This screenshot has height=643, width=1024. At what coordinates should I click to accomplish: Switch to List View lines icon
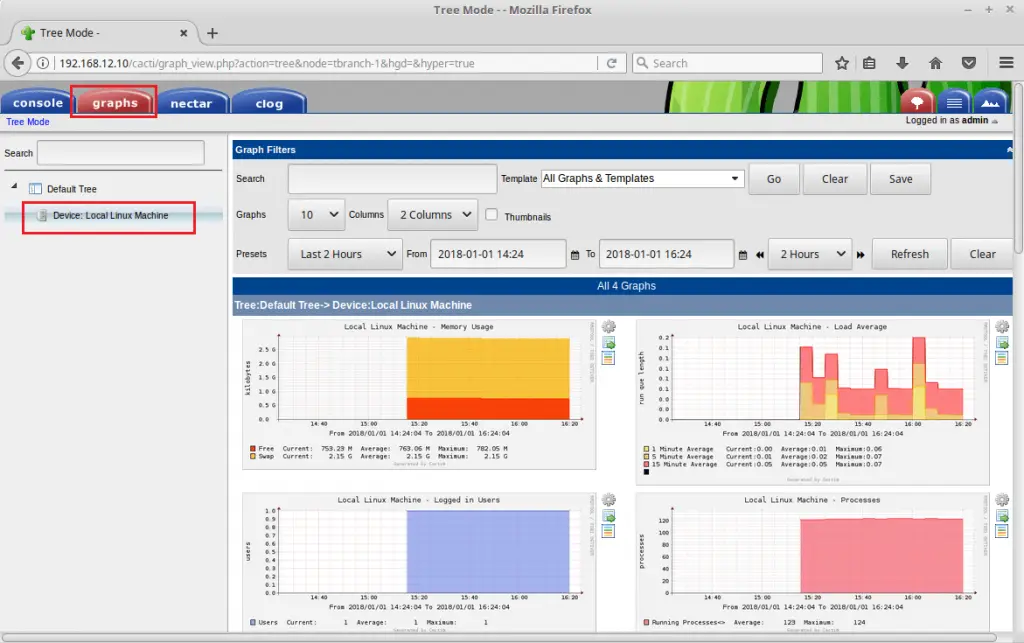pos(954,102)
